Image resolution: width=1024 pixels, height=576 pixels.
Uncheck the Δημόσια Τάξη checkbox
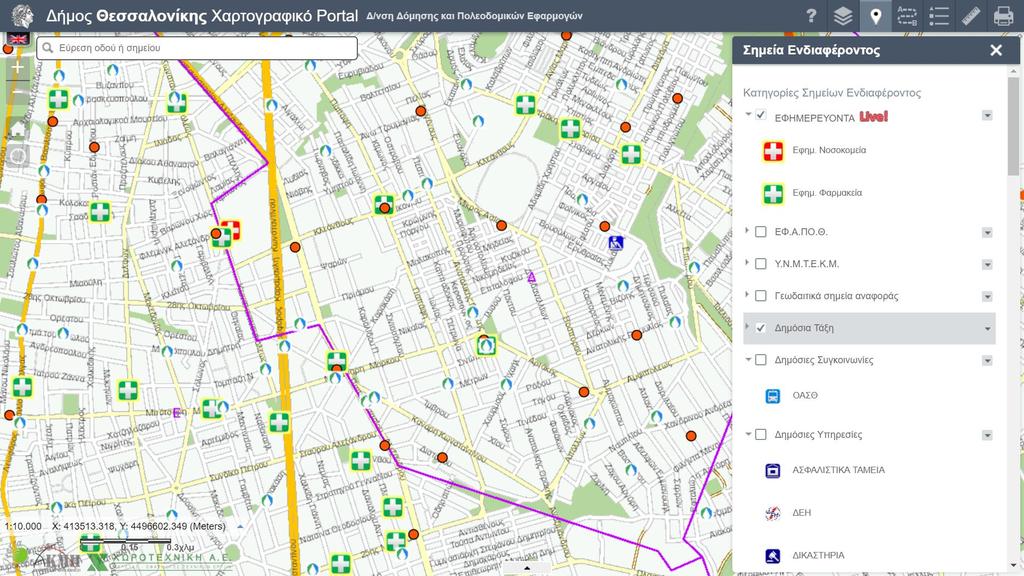point(761,328)
